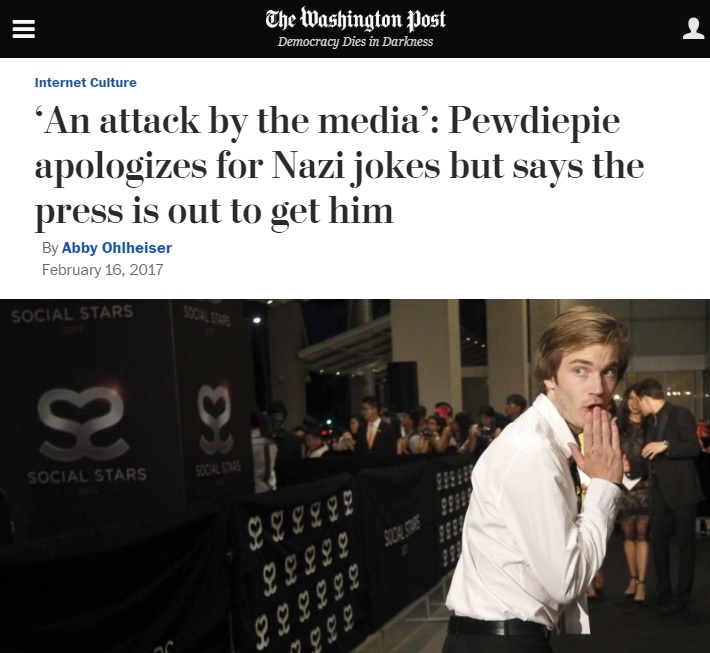Select the article headline text
710x653 pixels.
pyautogui.click(x=340, y=166)
